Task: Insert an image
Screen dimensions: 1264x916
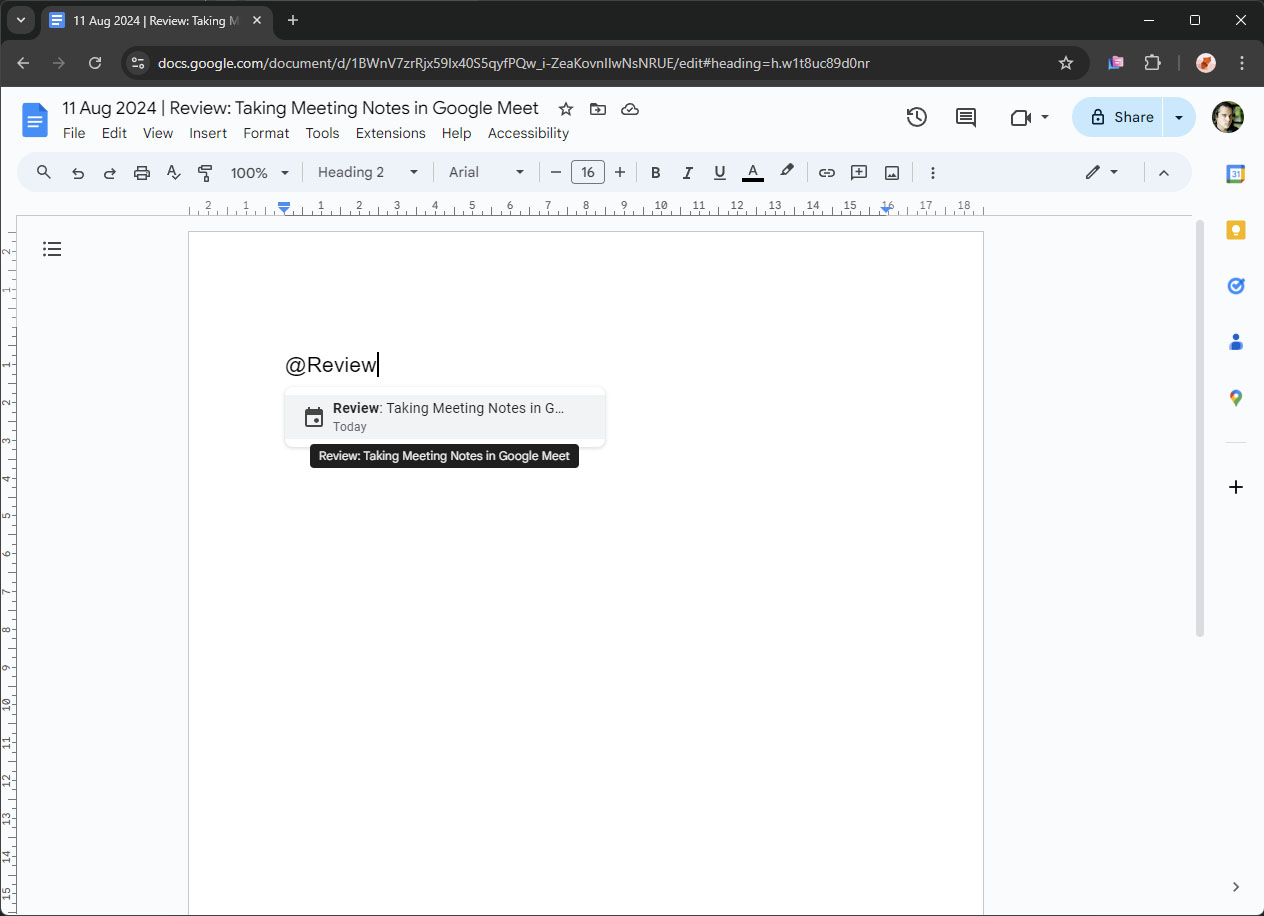Action: pyautogui.click(x=891, y=172)
